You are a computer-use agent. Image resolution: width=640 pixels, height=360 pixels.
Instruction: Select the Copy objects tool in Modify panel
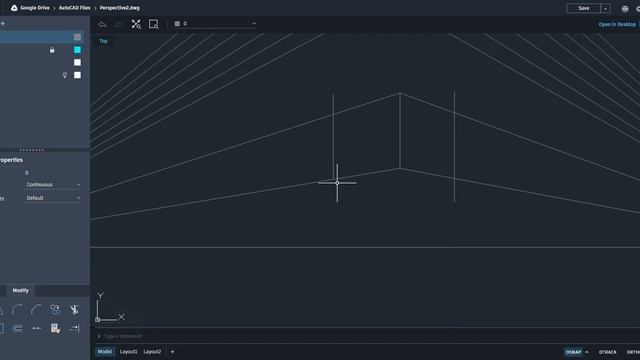pos(55,309)
